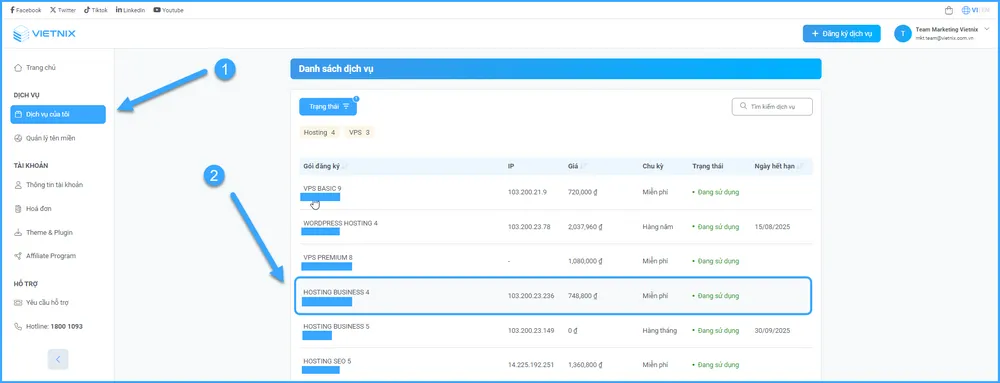Click the price 2,037,960 ₫

point(585,227)
